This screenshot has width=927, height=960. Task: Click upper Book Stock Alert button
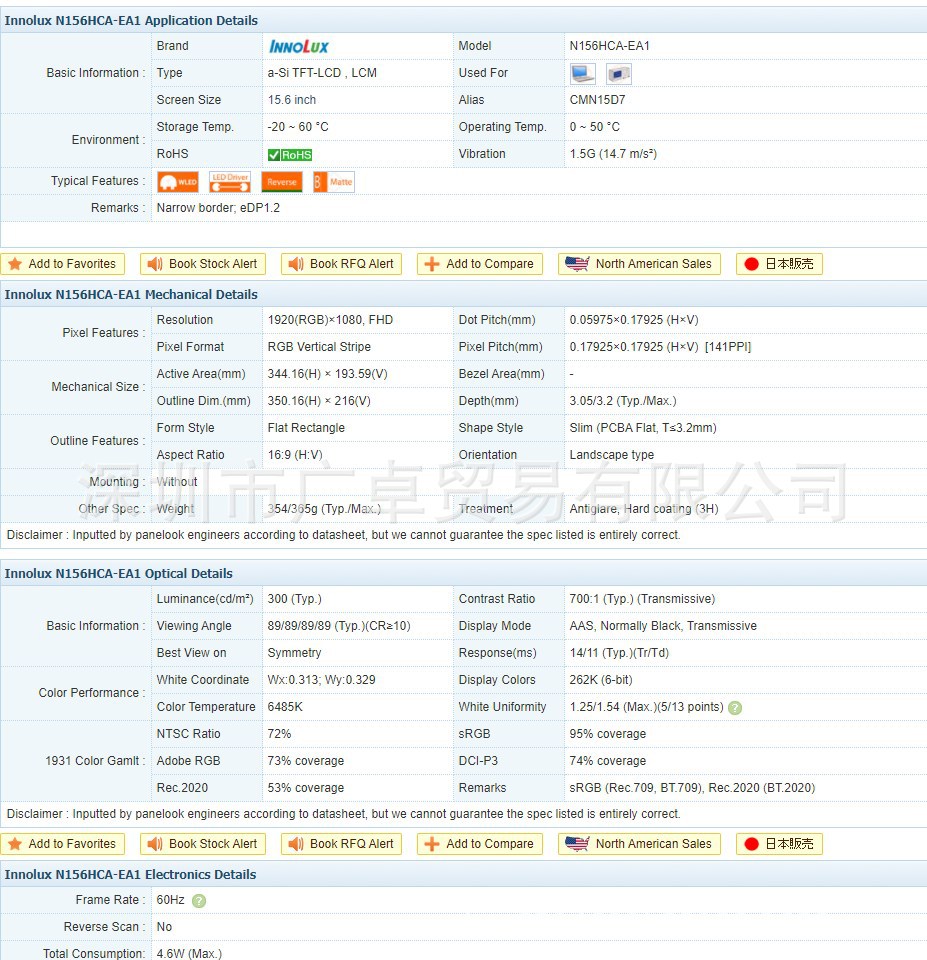[x=203, y=264]
